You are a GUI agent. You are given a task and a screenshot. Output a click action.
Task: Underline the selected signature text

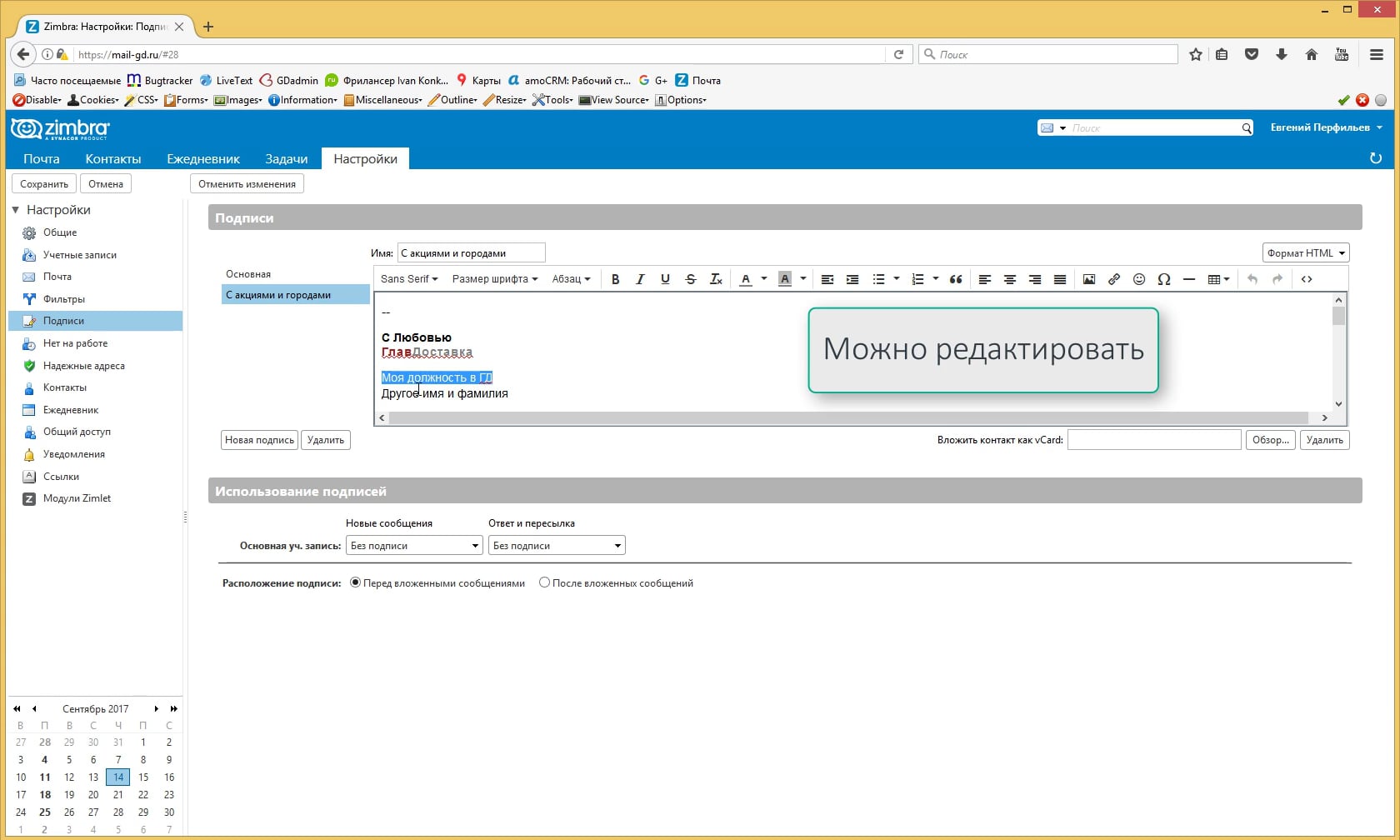coord(665,279)
